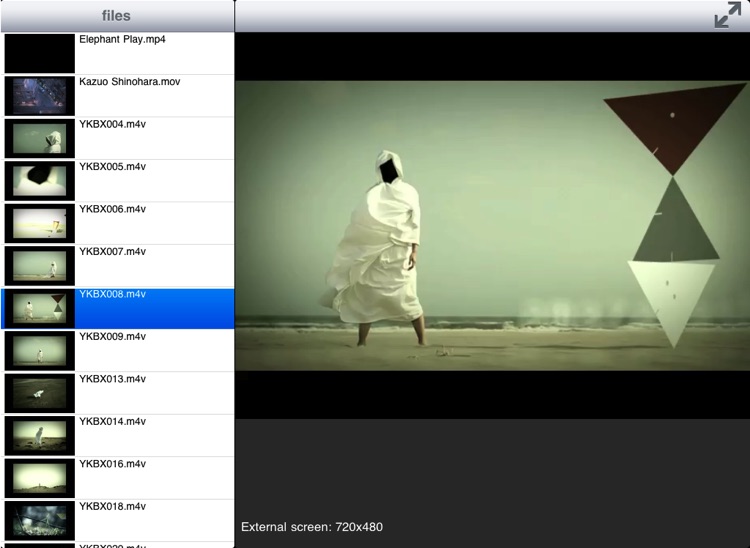The image size is (750, 548).
Task: Tap the YKBX008.m4v thumbnail with triangles
Action: coord(40,309)
